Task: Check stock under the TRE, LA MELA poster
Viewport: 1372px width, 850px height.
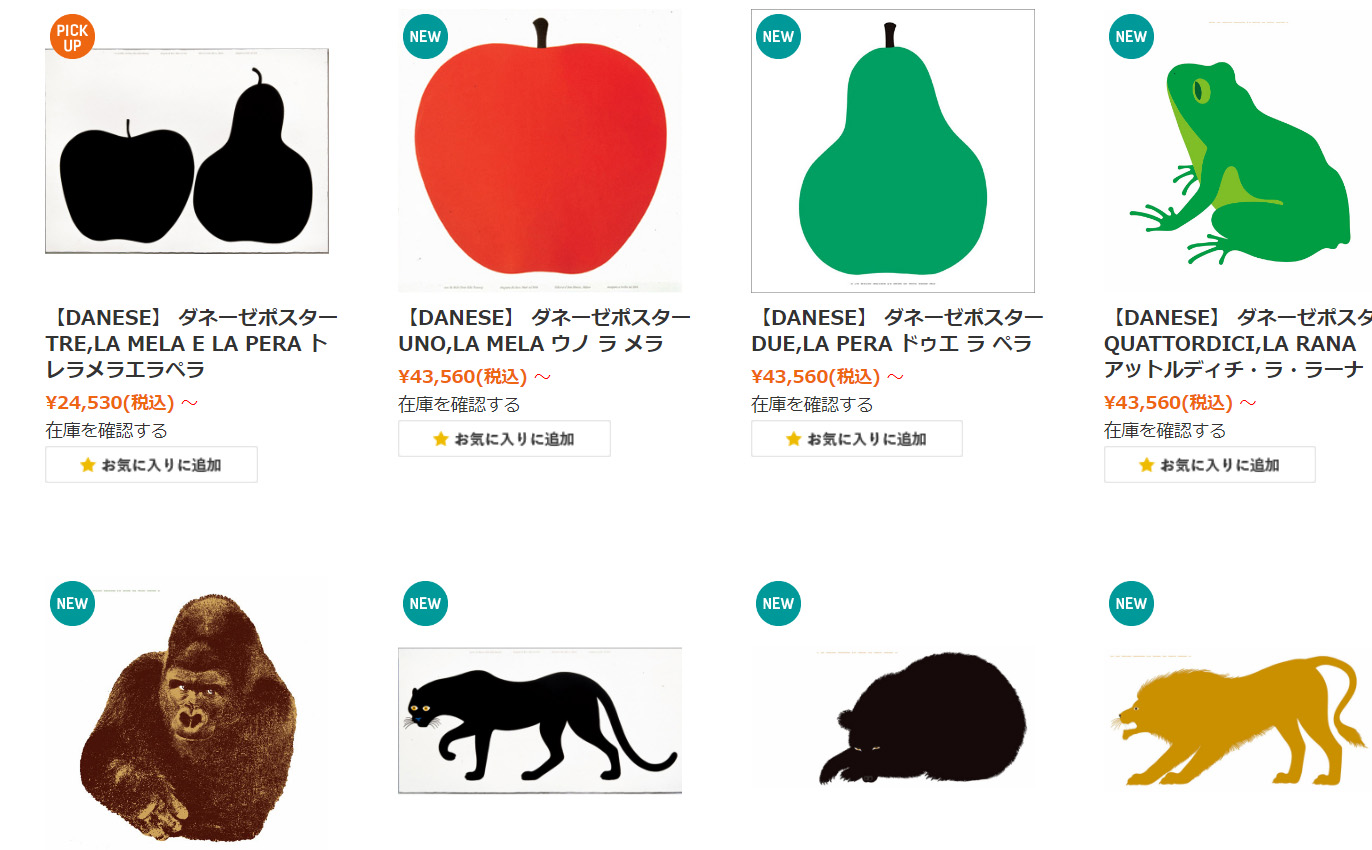Action: point(107,431)
